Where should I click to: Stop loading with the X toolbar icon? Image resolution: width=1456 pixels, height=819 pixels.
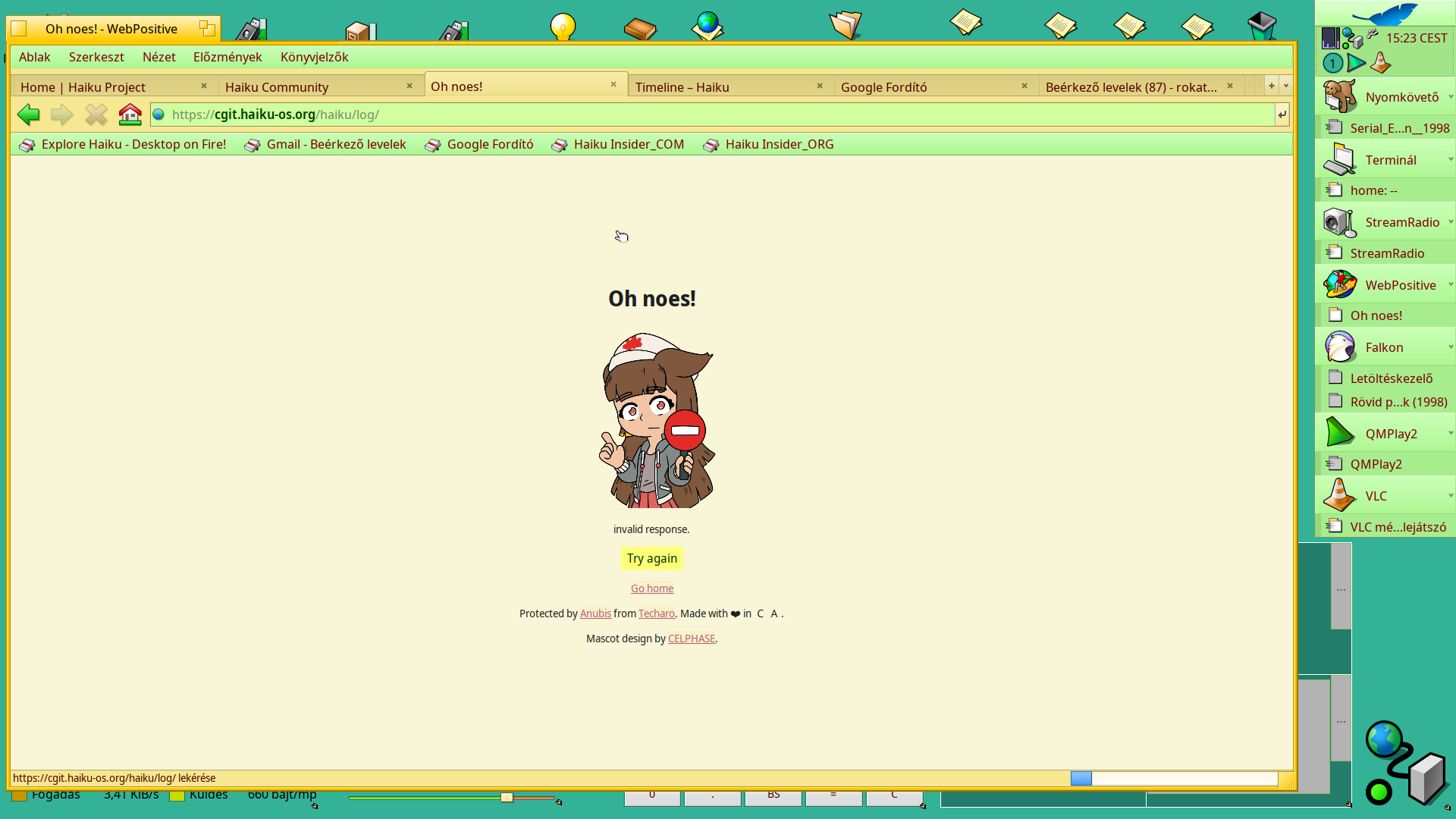point(96,115)
